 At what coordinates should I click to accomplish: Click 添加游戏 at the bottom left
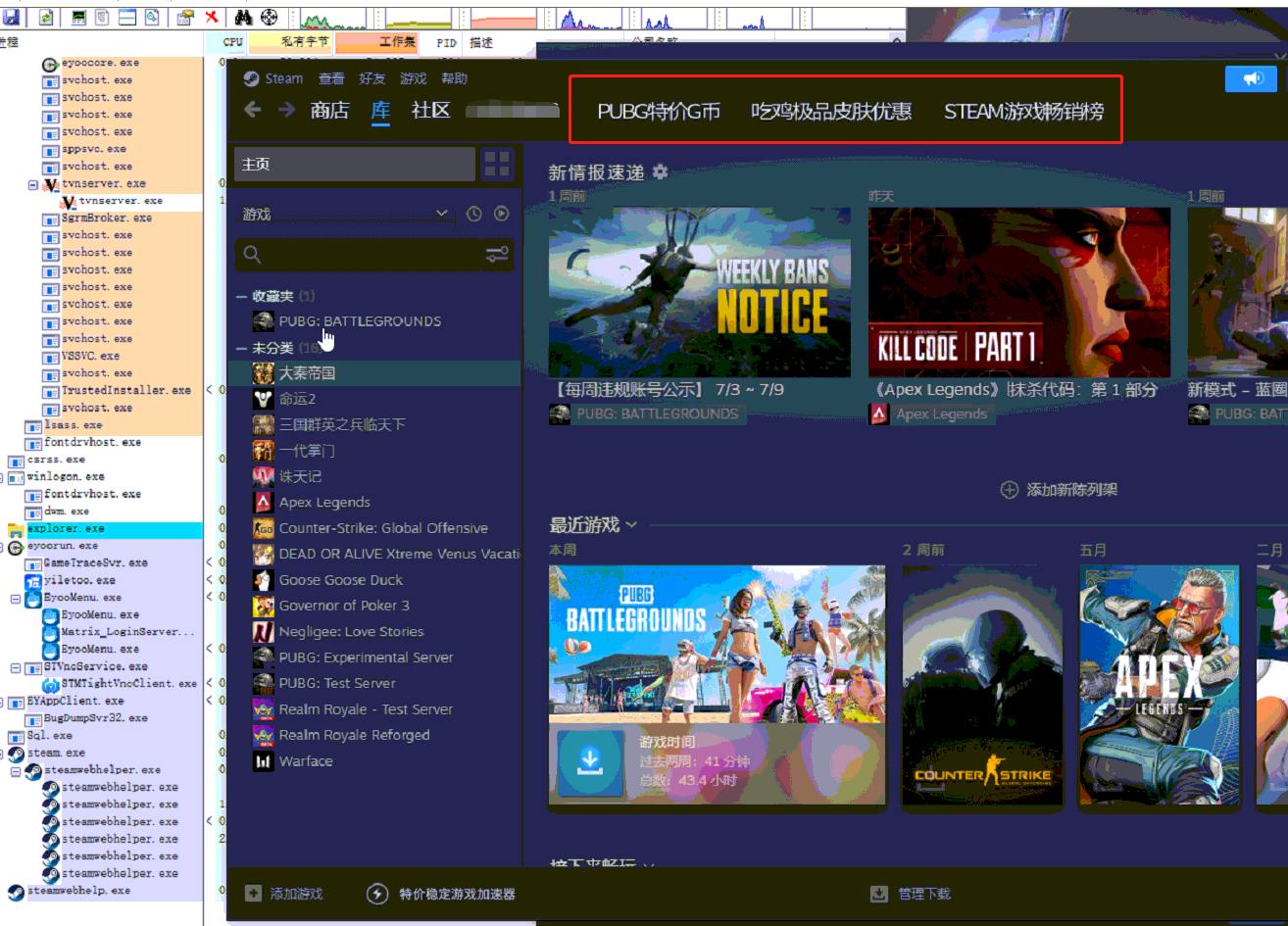283,894
